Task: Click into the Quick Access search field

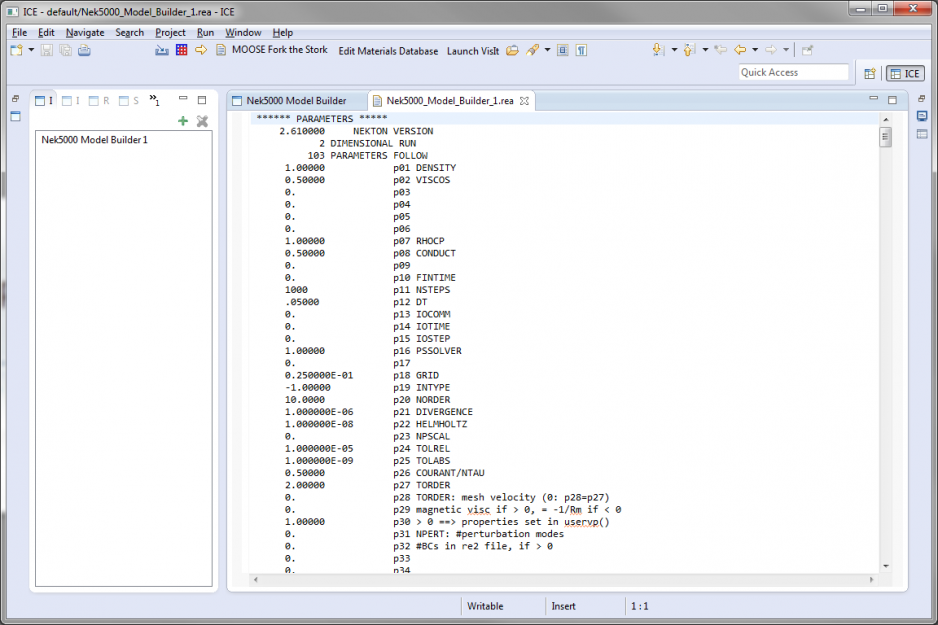Action: coord(794,72)
